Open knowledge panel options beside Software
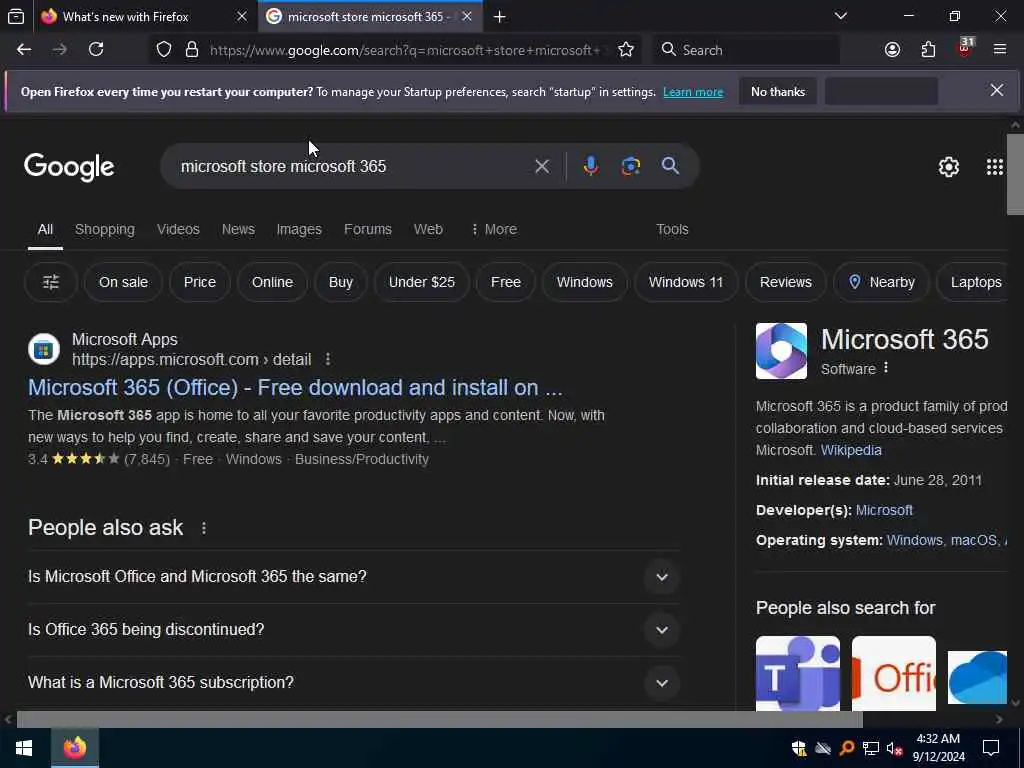Viewport: 1024px width, 768px height. 886,368
